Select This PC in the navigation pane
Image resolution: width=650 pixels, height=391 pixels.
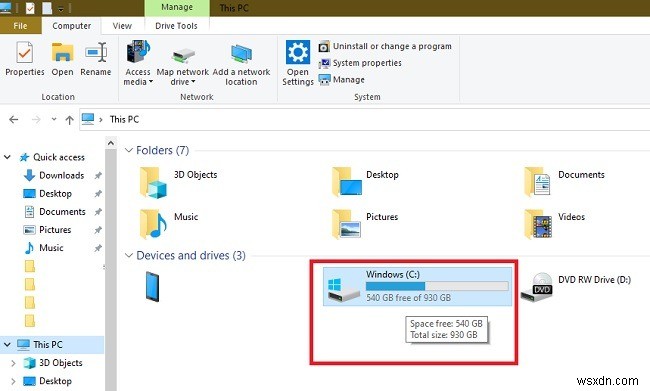(48, 345)
